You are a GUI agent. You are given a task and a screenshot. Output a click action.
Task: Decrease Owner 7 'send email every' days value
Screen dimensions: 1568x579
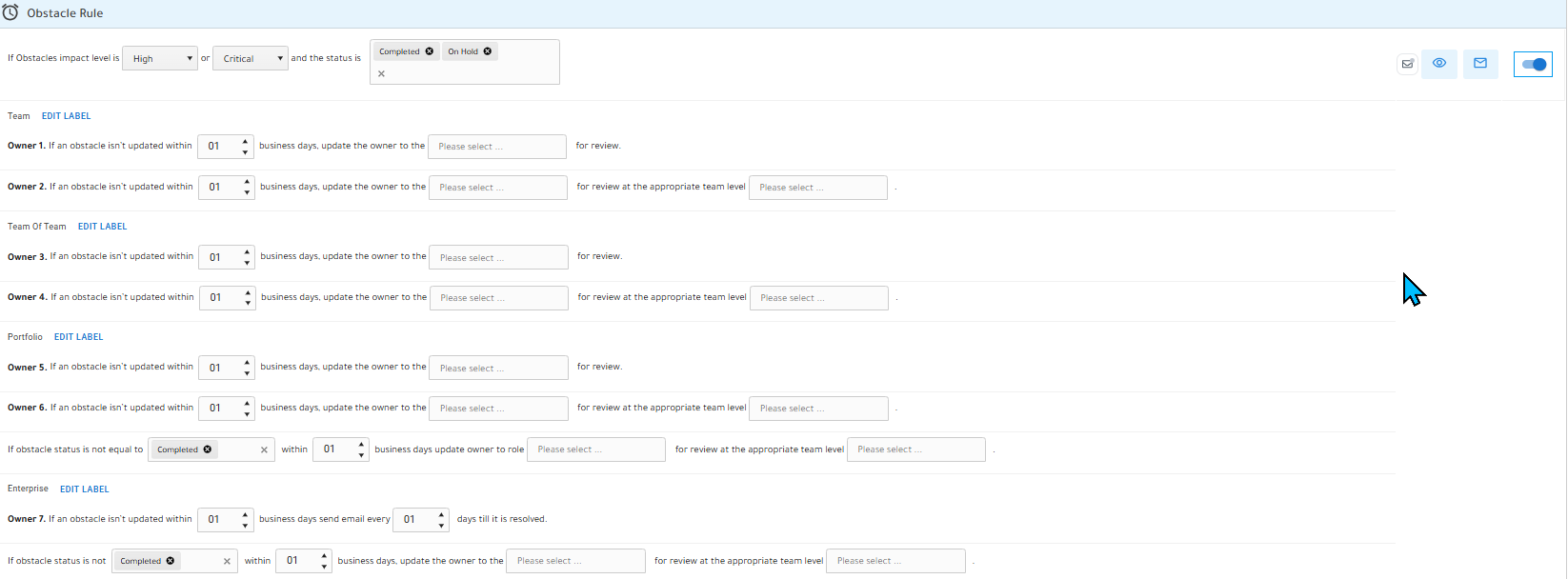pos(441,526)
